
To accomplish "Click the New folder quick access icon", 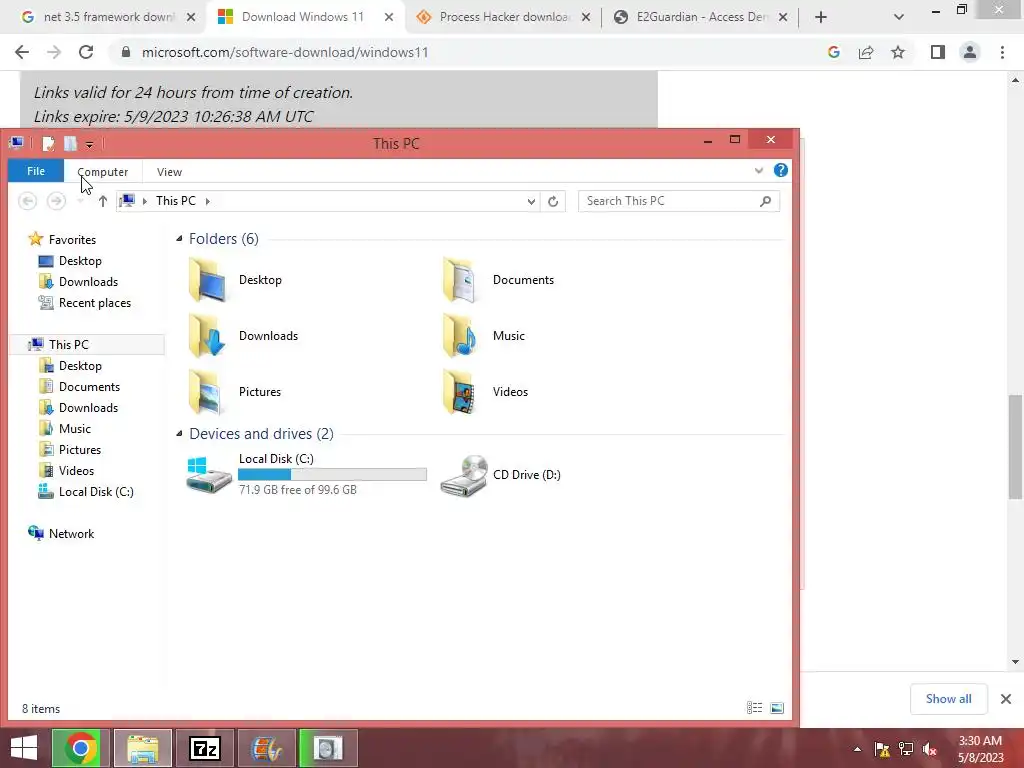I will 71,144.
